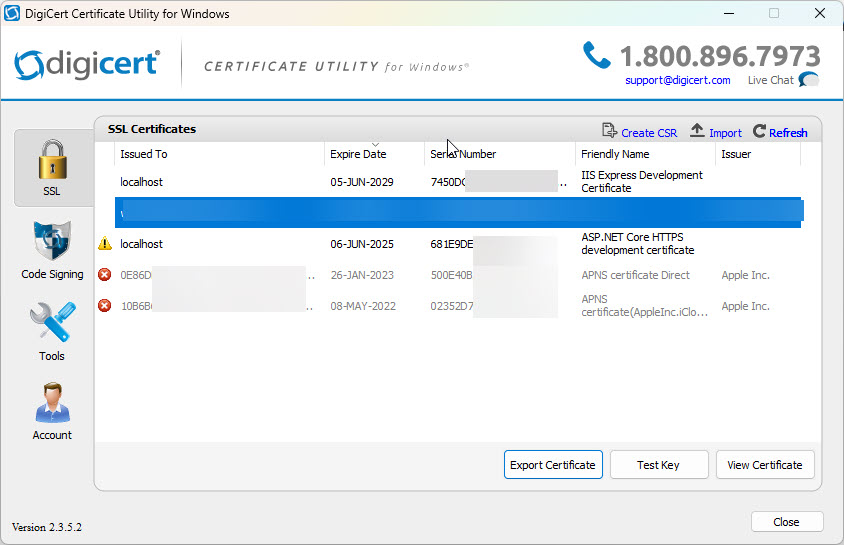Click the Refresh circular arrow icon
Screen dimensions: 844x545
pos(759,131)
